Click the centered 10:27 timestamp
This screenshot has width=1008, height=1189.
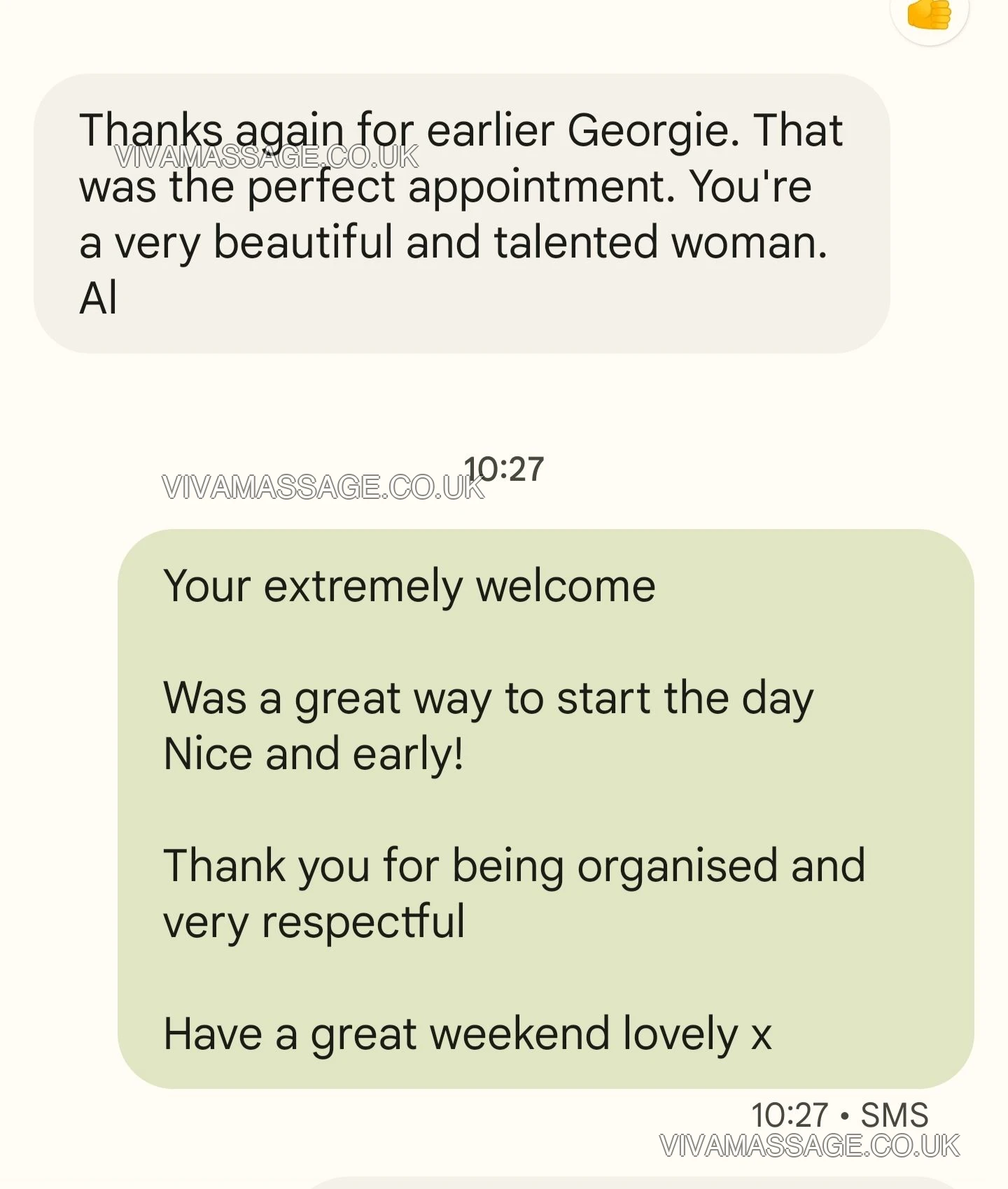[504, 469]
